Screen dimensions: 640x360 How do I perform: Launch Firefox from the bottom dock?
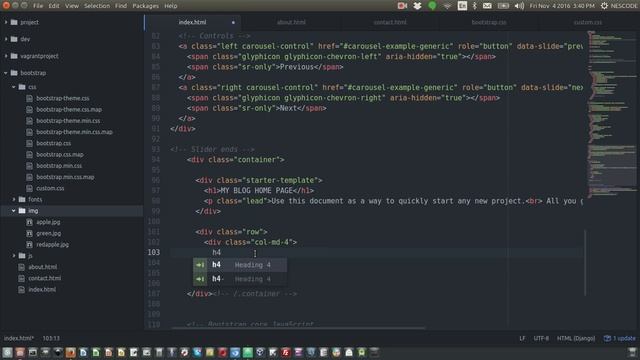[71, 352]
